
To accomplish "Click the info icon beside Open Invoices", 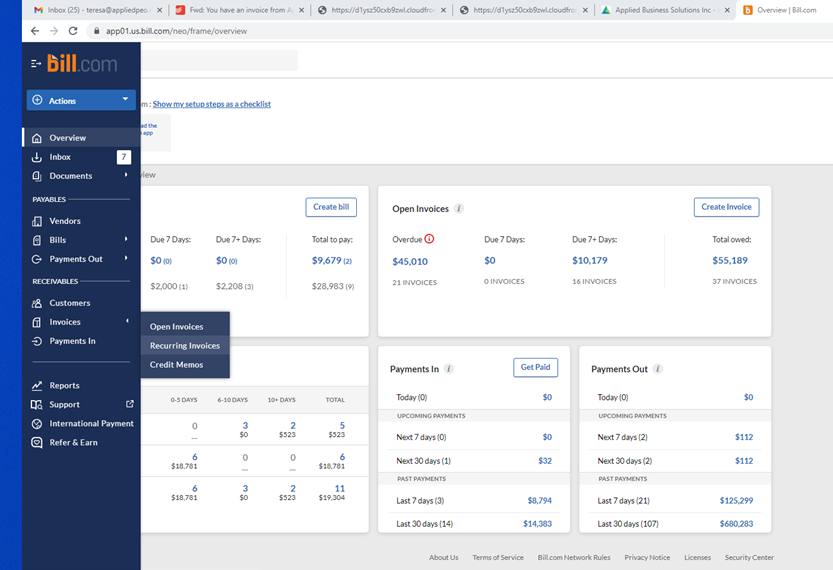I will pyautogui.click(x=459, y=209).
